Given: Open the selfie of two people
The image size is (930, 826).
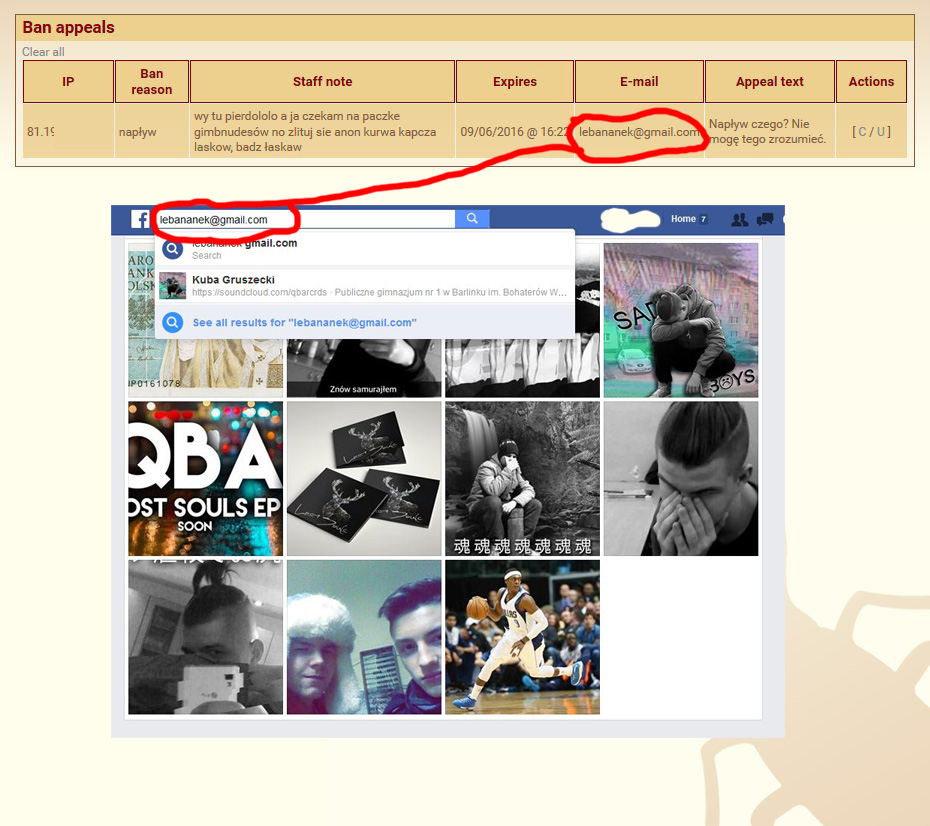Looking at the screenshot, I should click(x=364, y=637).
